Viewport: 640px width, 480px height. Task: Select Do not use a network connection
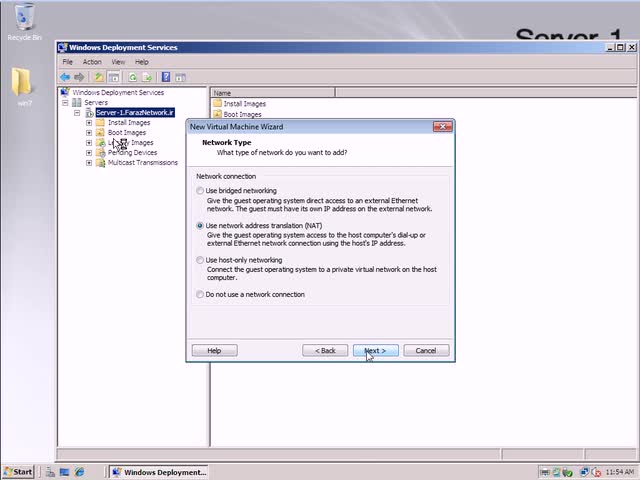(x=200, y=294)
